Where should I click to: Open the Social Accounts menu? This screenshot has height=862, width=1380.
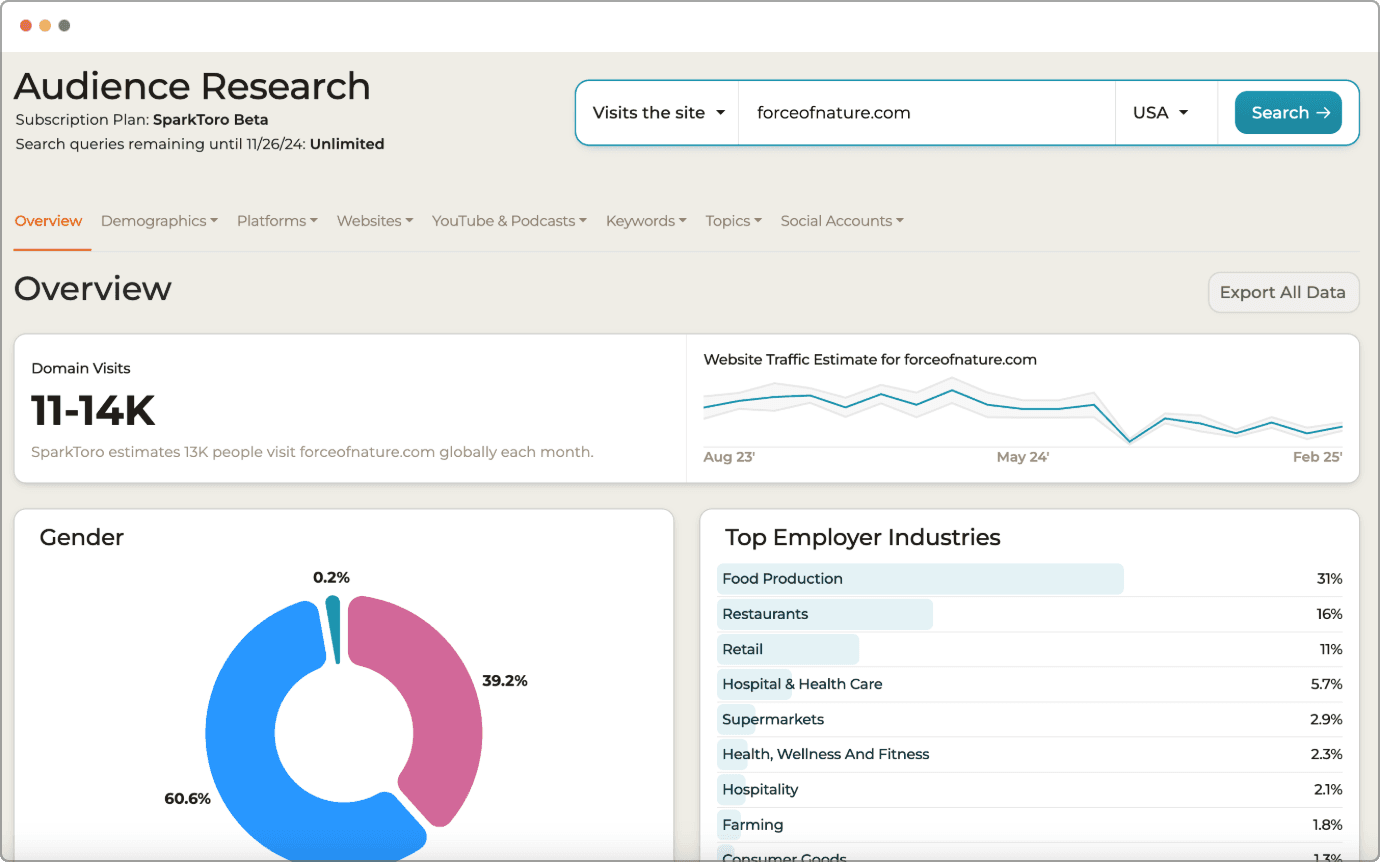[842, 221]
